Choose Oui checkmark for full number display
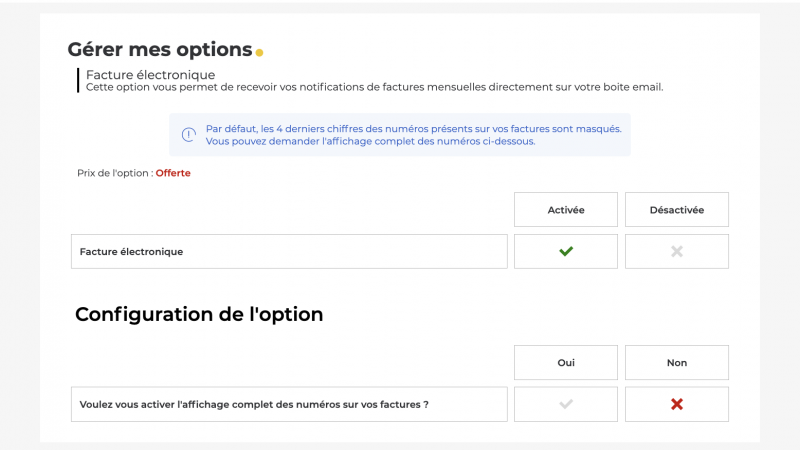The image size is (800, 450). [x=566, y=404]
